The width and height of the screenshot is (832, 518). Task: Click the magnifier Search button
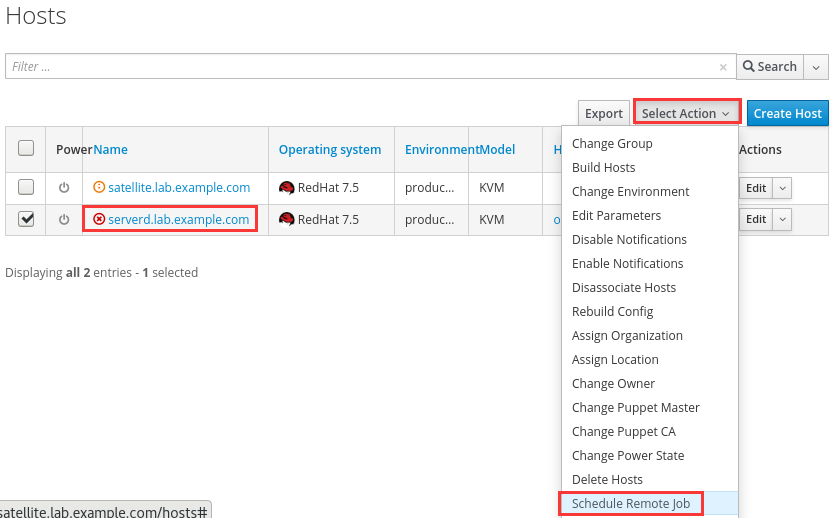(x=768, y=67)
